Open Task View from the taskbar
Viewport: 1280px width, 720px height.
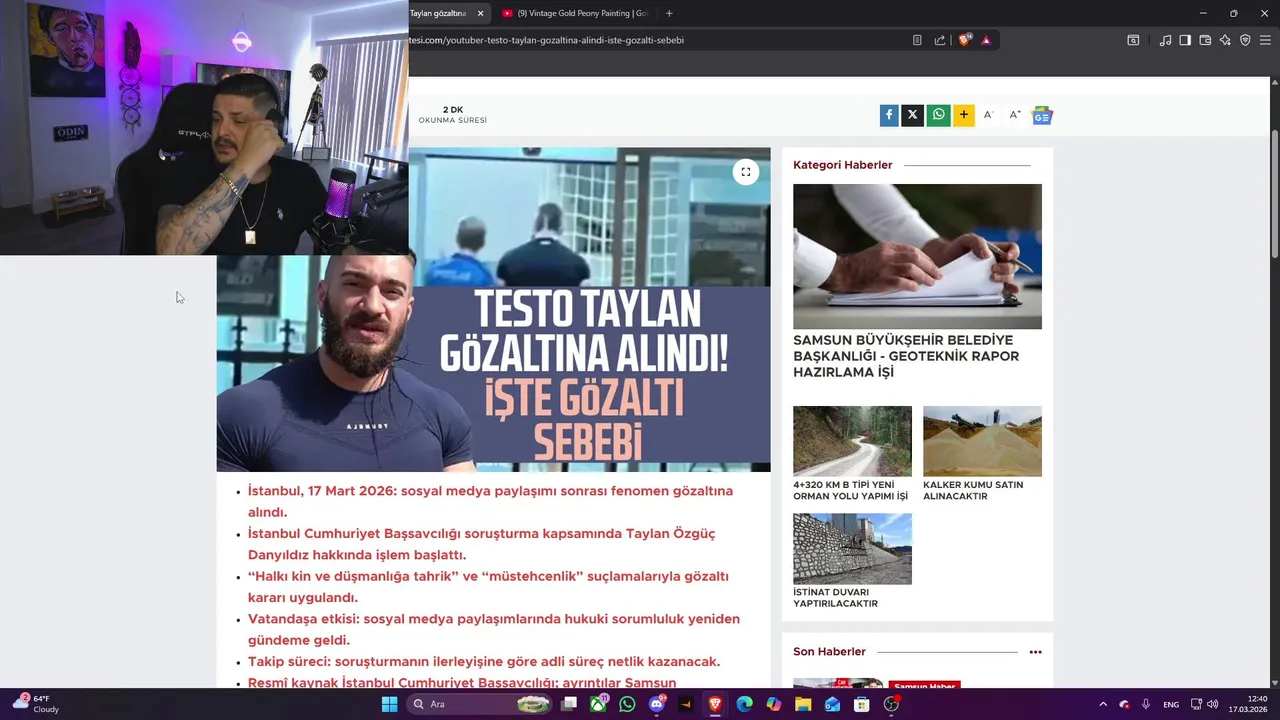coord(569,704)
